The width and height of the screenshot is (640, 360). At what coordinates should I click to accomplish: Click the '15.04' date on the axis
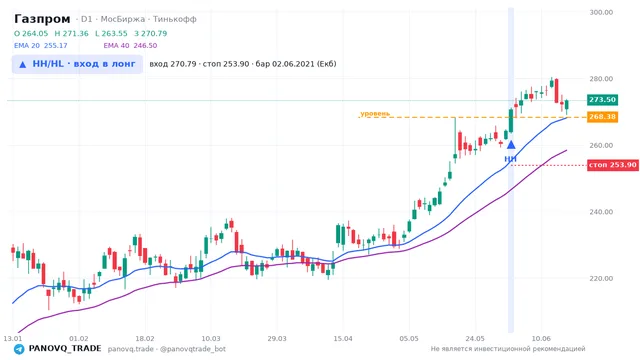click(x=343, y=339)
